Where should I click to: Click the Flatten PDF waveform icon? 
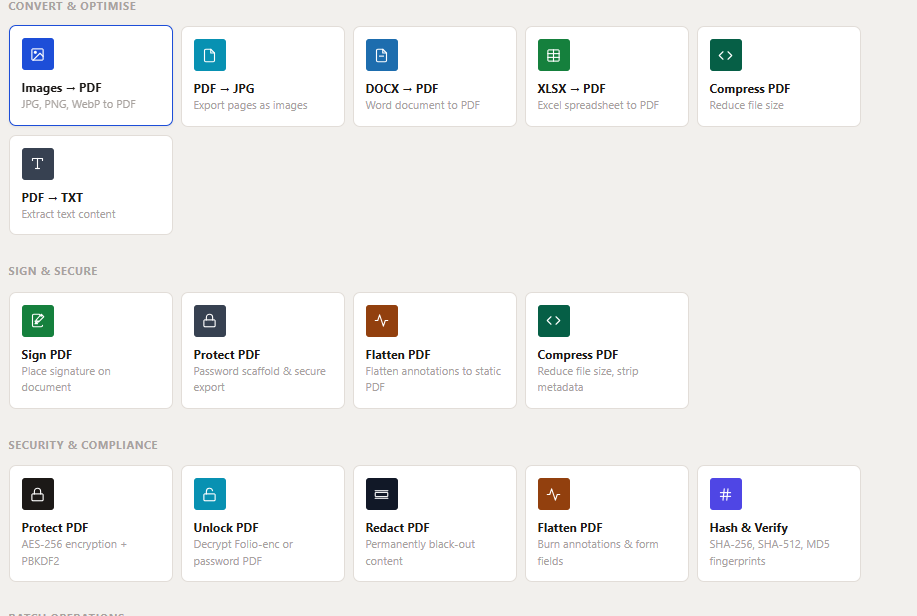[381, 320]
